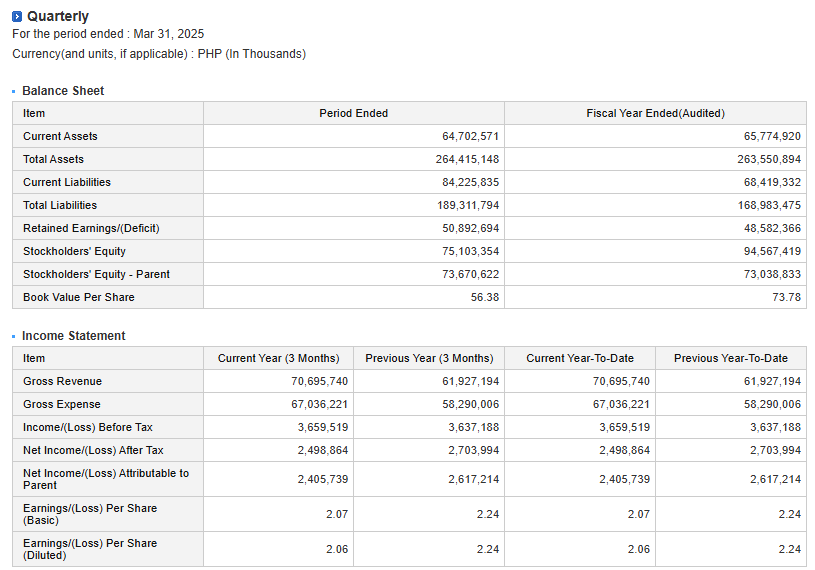Select the Total Assets row label
Screen dimensions: 815x570
[53, 159]
